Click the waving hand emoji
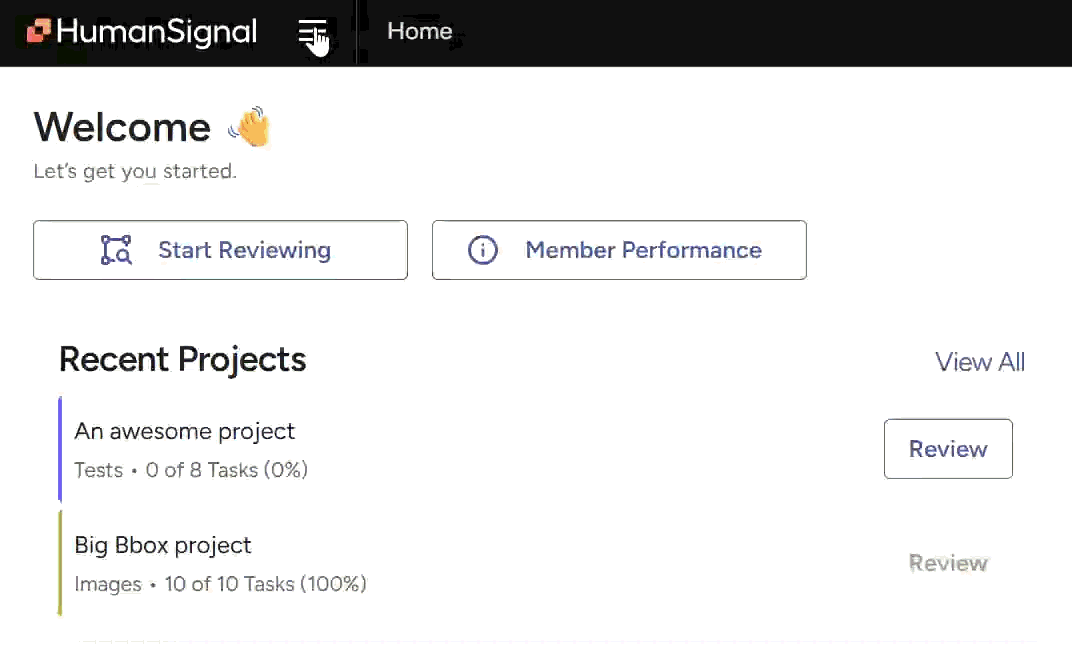 tap(249, 128)
